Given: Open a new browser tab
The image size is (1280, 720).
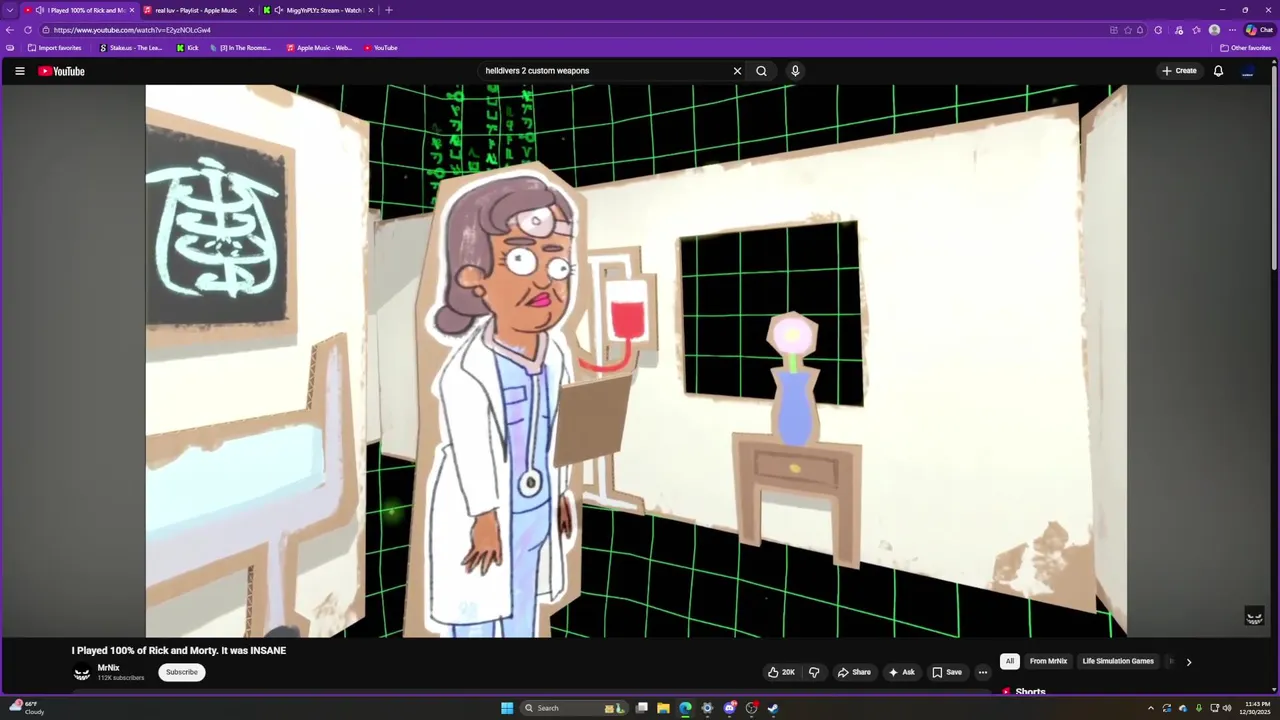Looking at the screenshot, I should click(389, 10).
